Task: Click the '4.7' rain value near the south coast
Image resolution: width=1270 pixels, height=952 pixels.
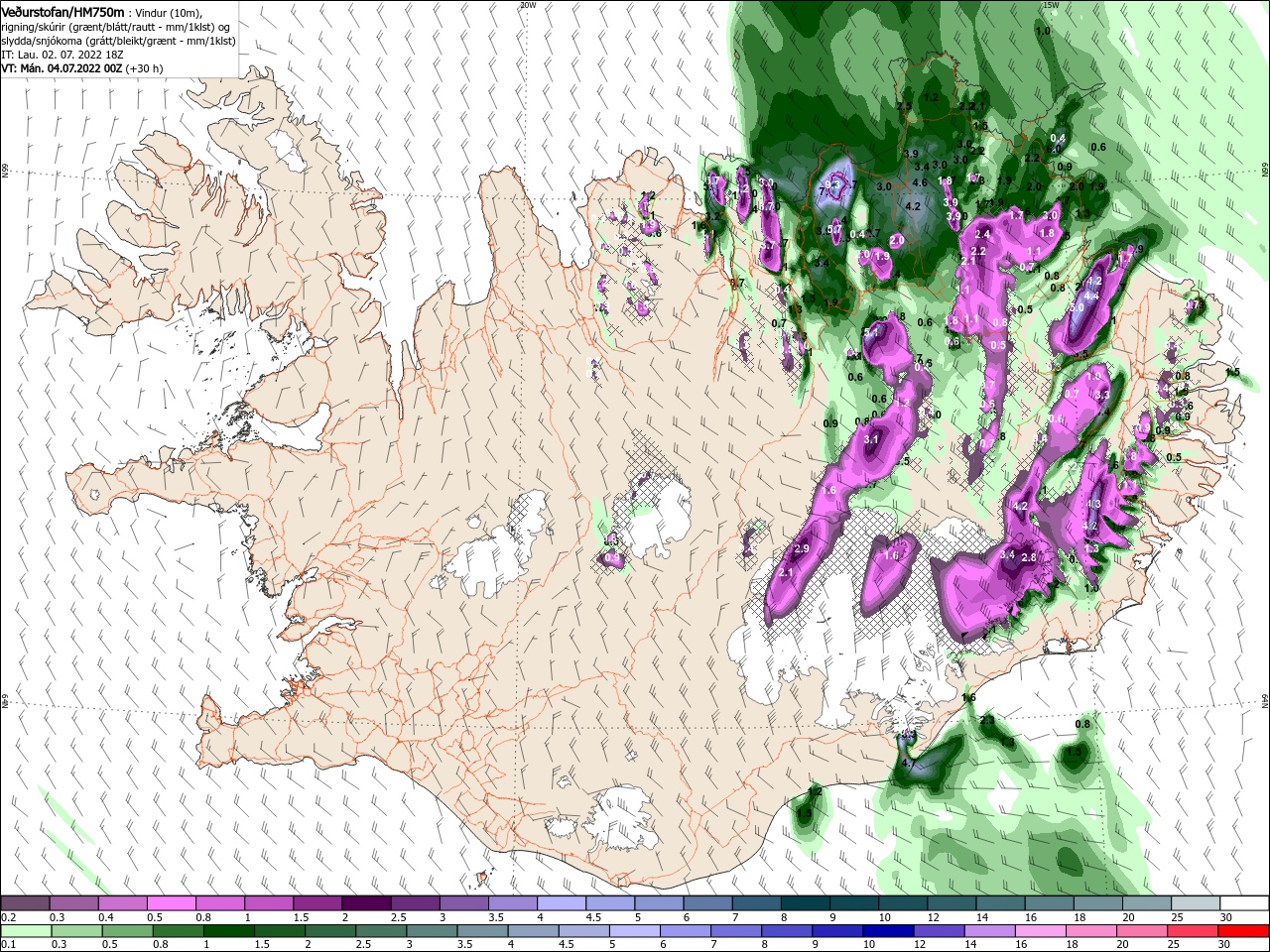Action: click(908, 764)
